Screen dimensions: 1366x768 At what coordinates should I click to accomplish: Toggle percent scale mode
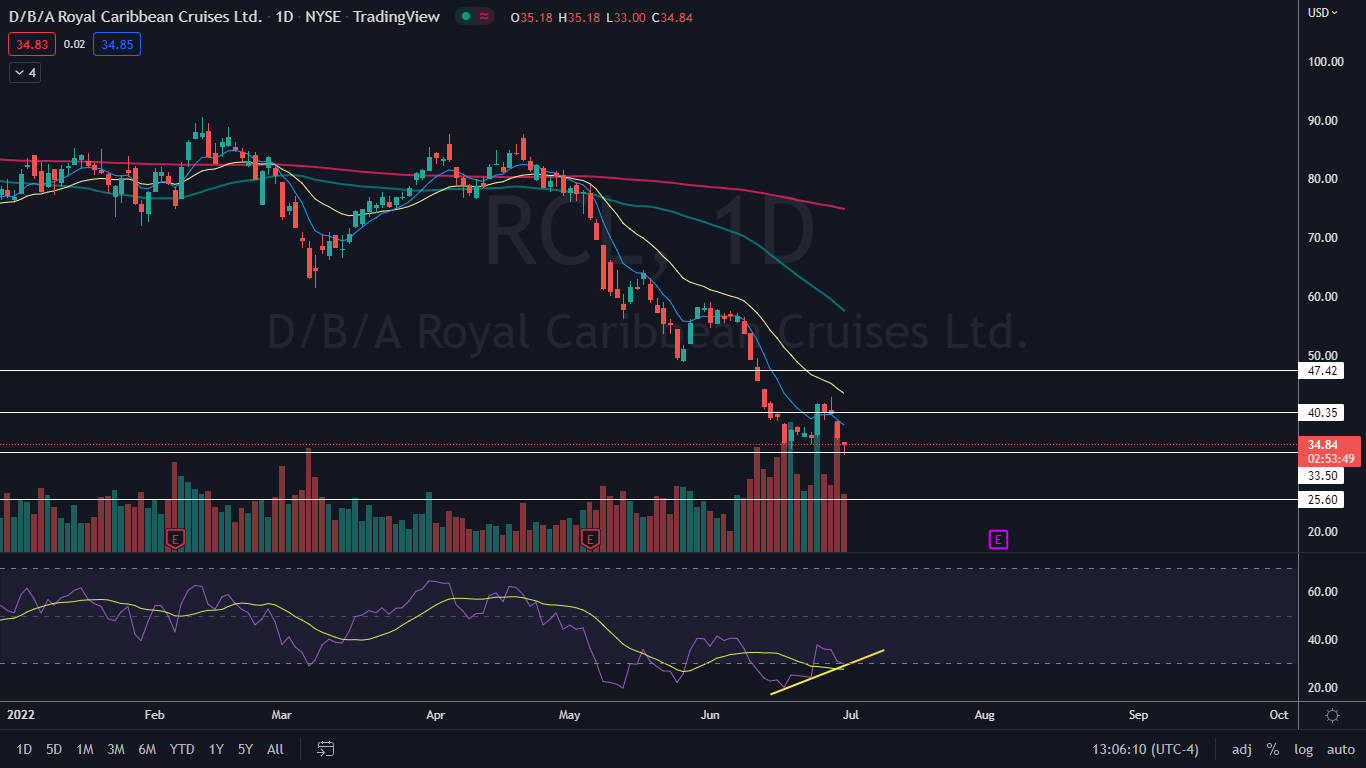tap(1273, 749)
